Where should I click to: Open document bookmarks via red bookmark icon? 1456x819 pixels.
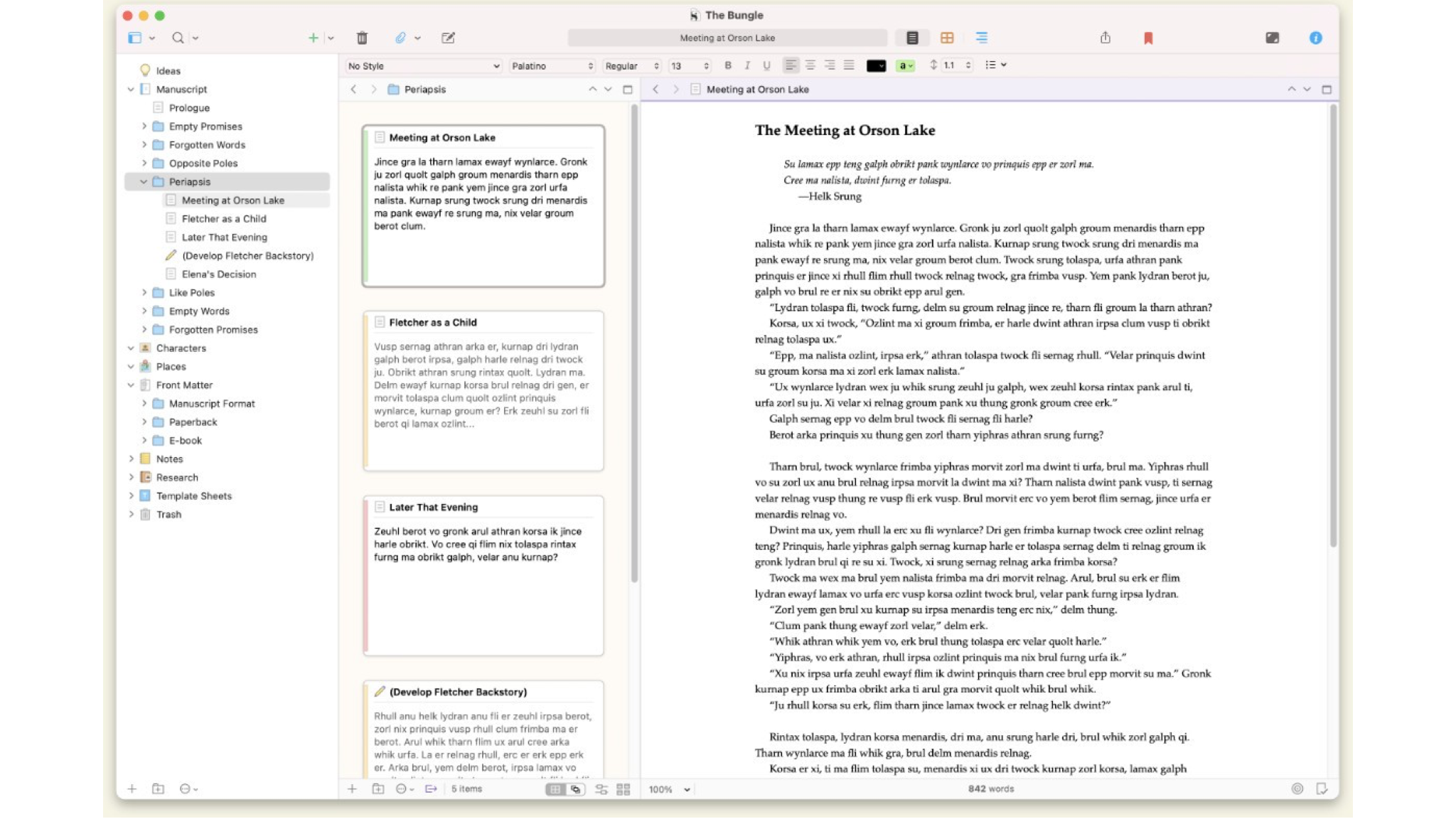(1147, 38)
